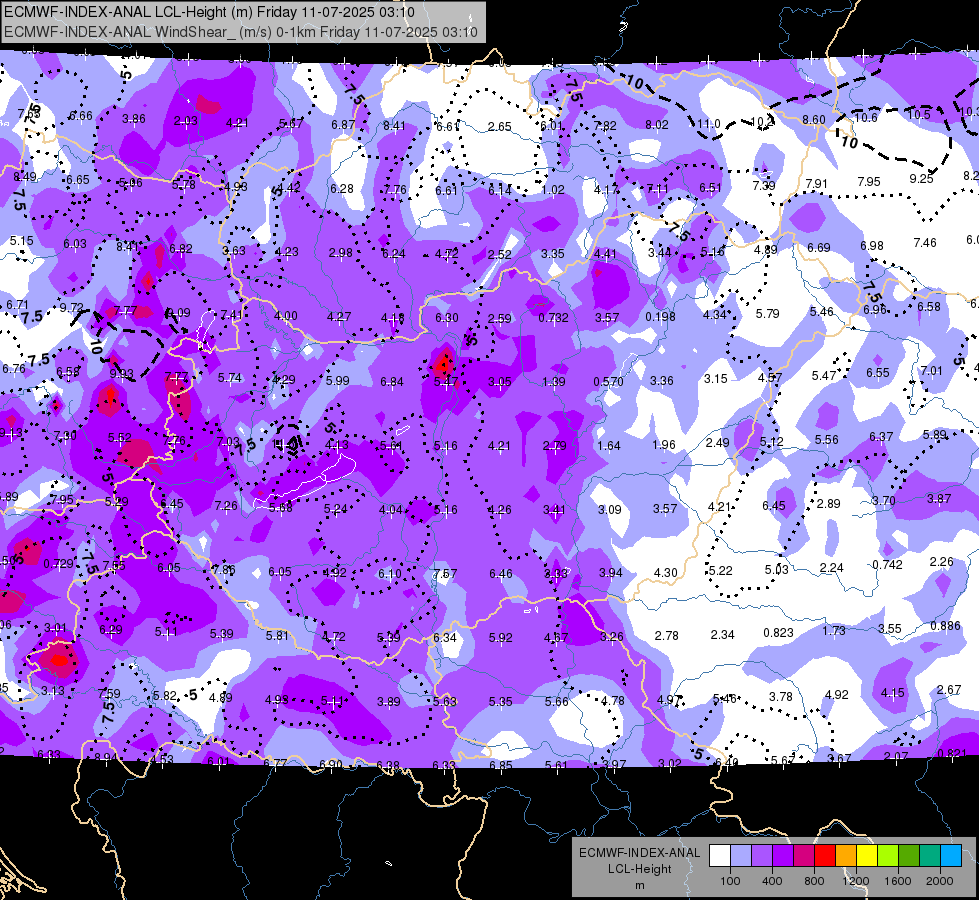Click the wind shear value 0.729

(x=59, y=564)
